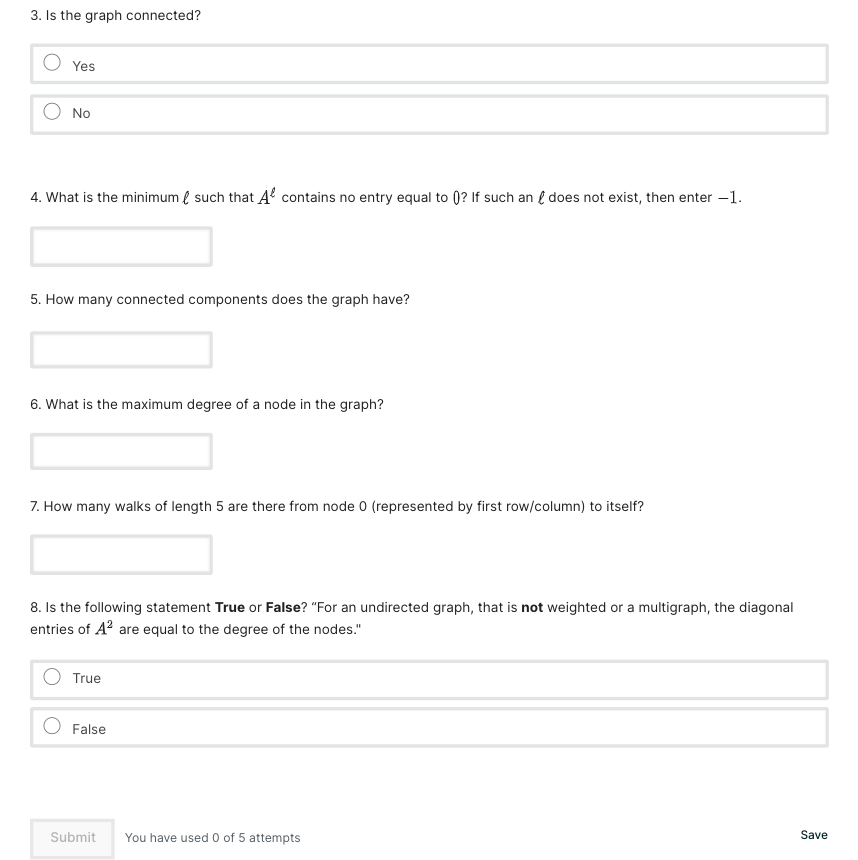
Task: Select the Yes radio button for graph connected
Action: (x=52, y=63)
